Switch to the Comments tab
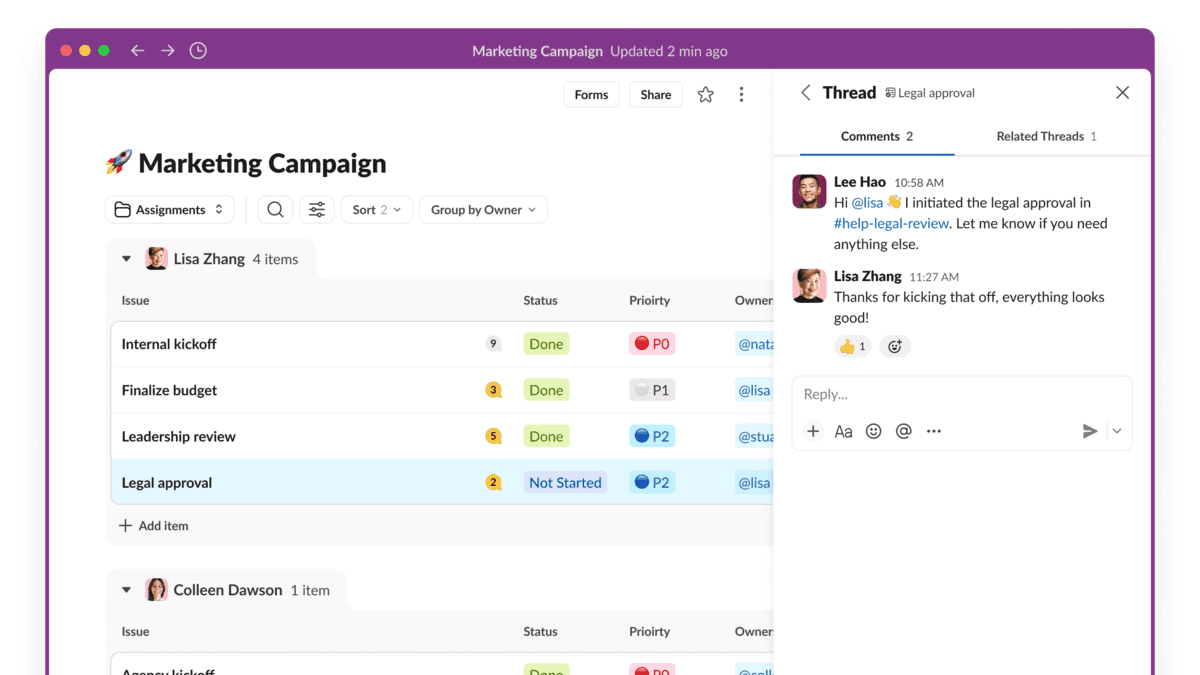The width and height of the screenshot is (1200, 675). 877,136
